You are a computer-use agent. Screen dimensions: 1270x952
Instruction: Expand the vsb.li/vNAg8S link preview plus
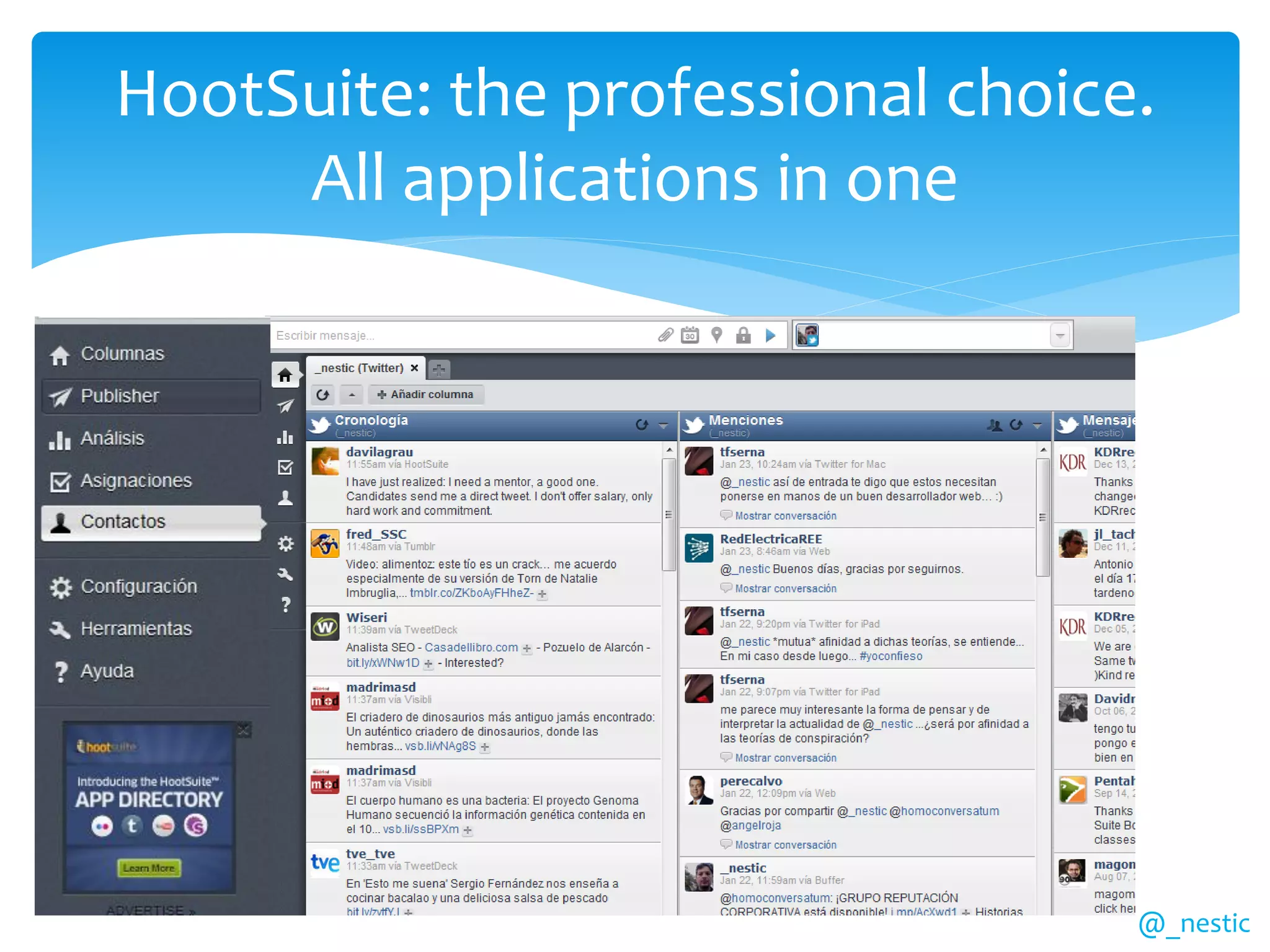[x=485, y=747]
